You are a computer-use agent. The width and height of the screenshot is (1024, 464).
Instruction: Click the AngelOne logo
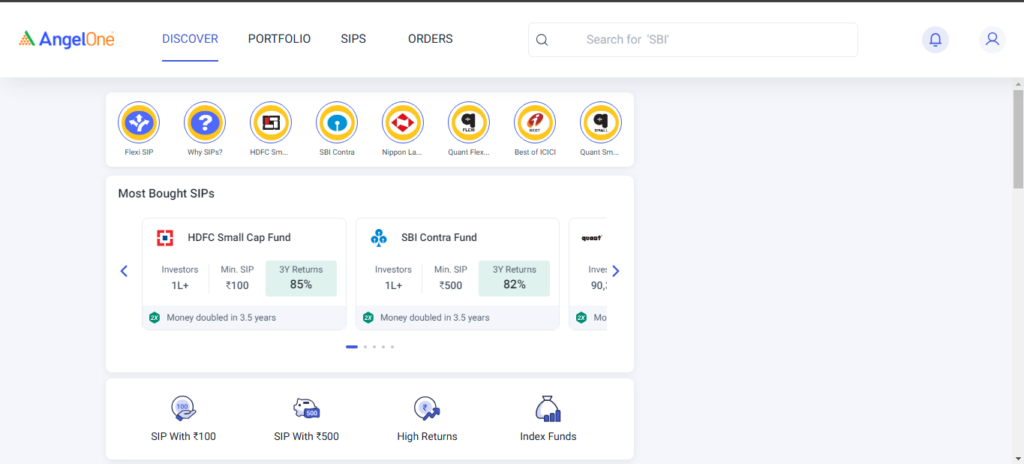67,39
